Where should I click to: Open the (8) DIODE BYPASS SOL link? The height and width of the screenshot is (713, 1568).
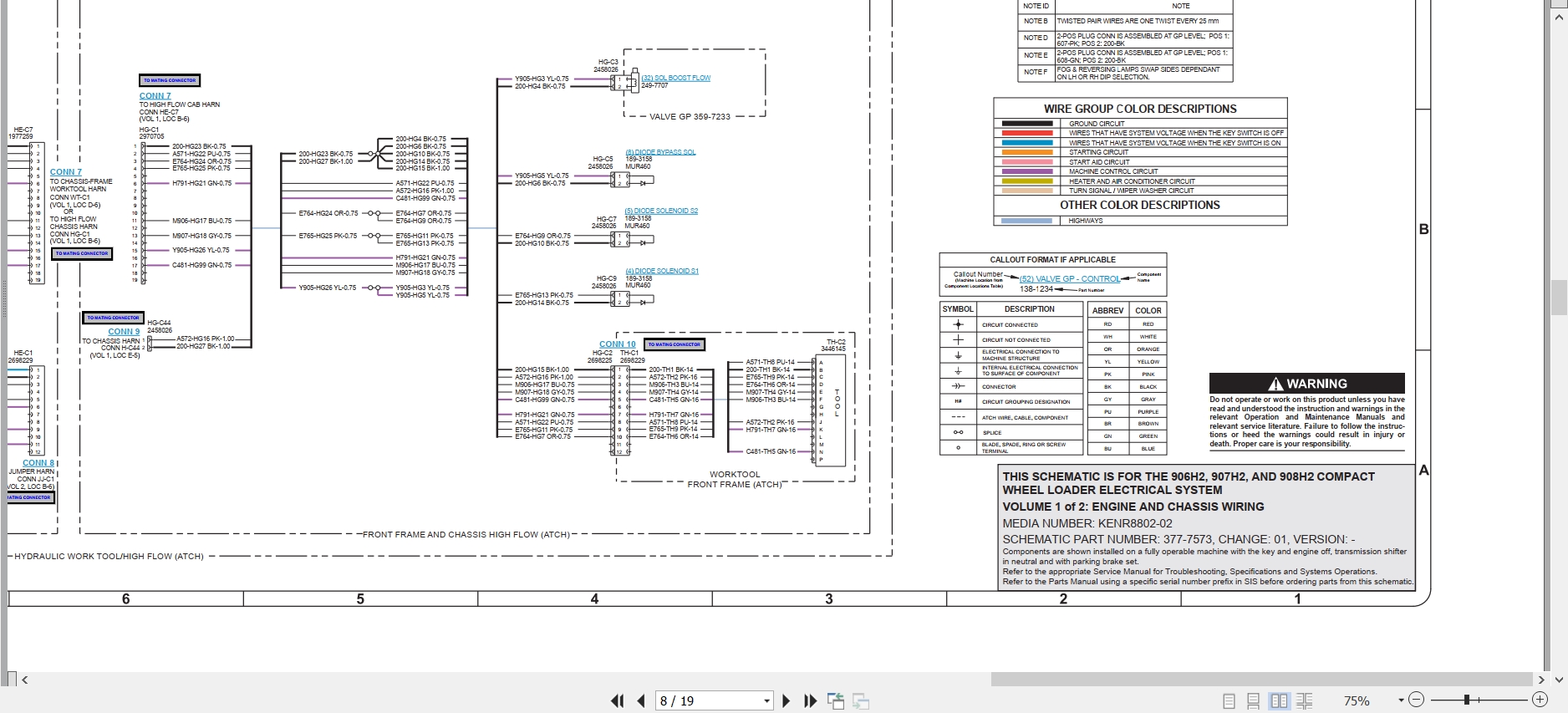tap(660, 152)
